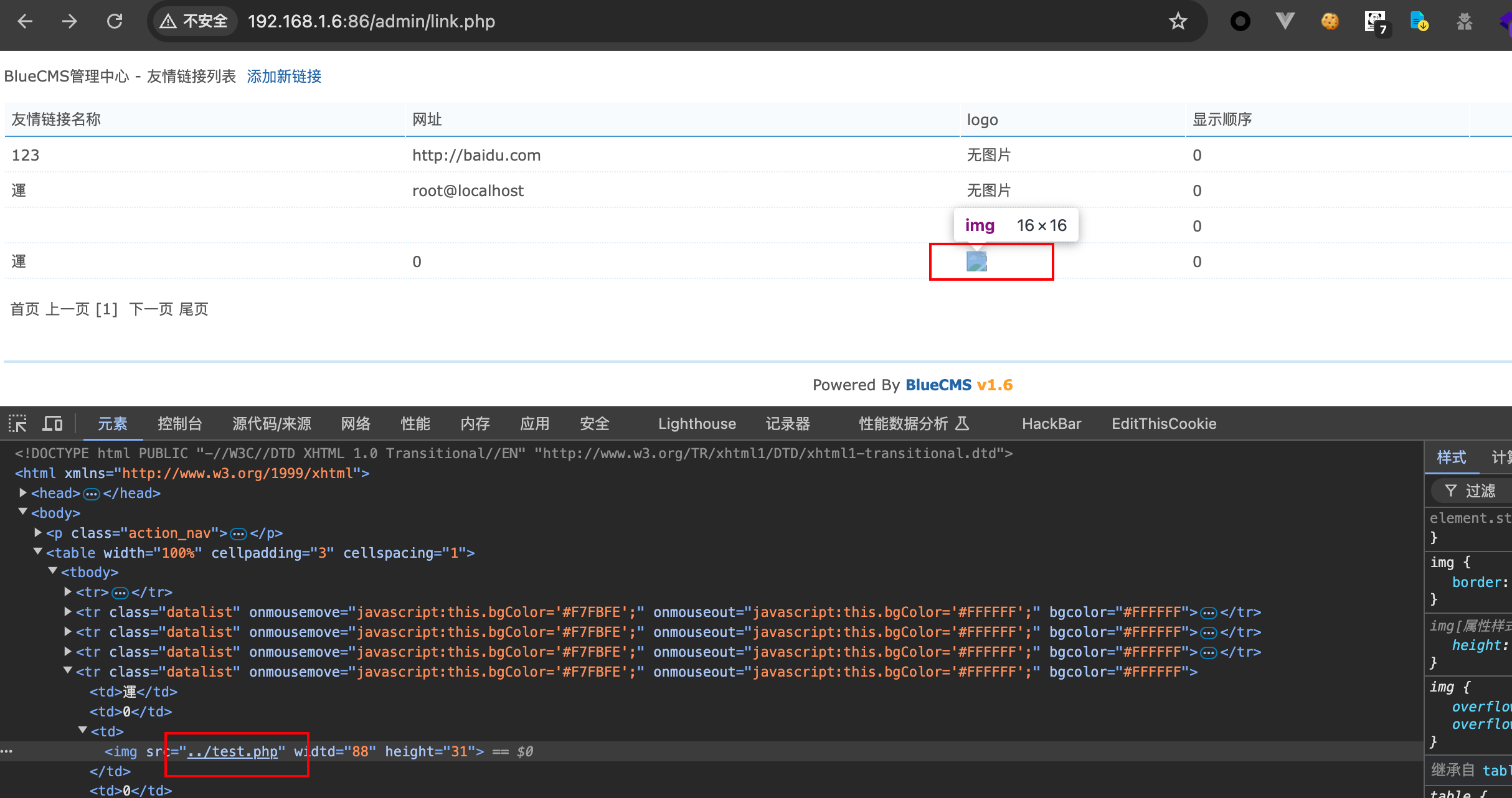The image size is (1512, 798).
Task: Switch to the 内存 tab
Action: 475,424
